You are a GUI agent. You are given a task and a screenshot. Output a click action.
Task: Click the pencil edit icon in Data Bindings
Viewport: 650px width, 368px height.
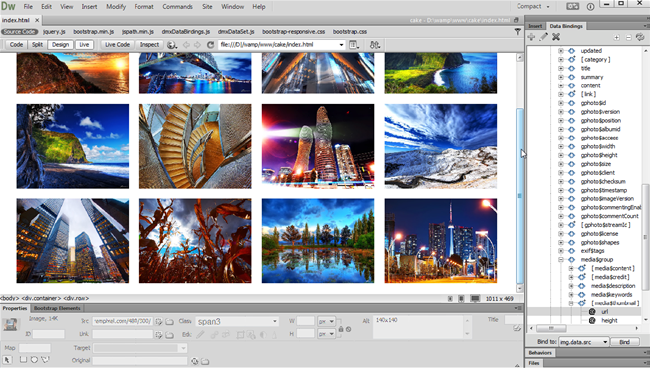coord(543,37)
